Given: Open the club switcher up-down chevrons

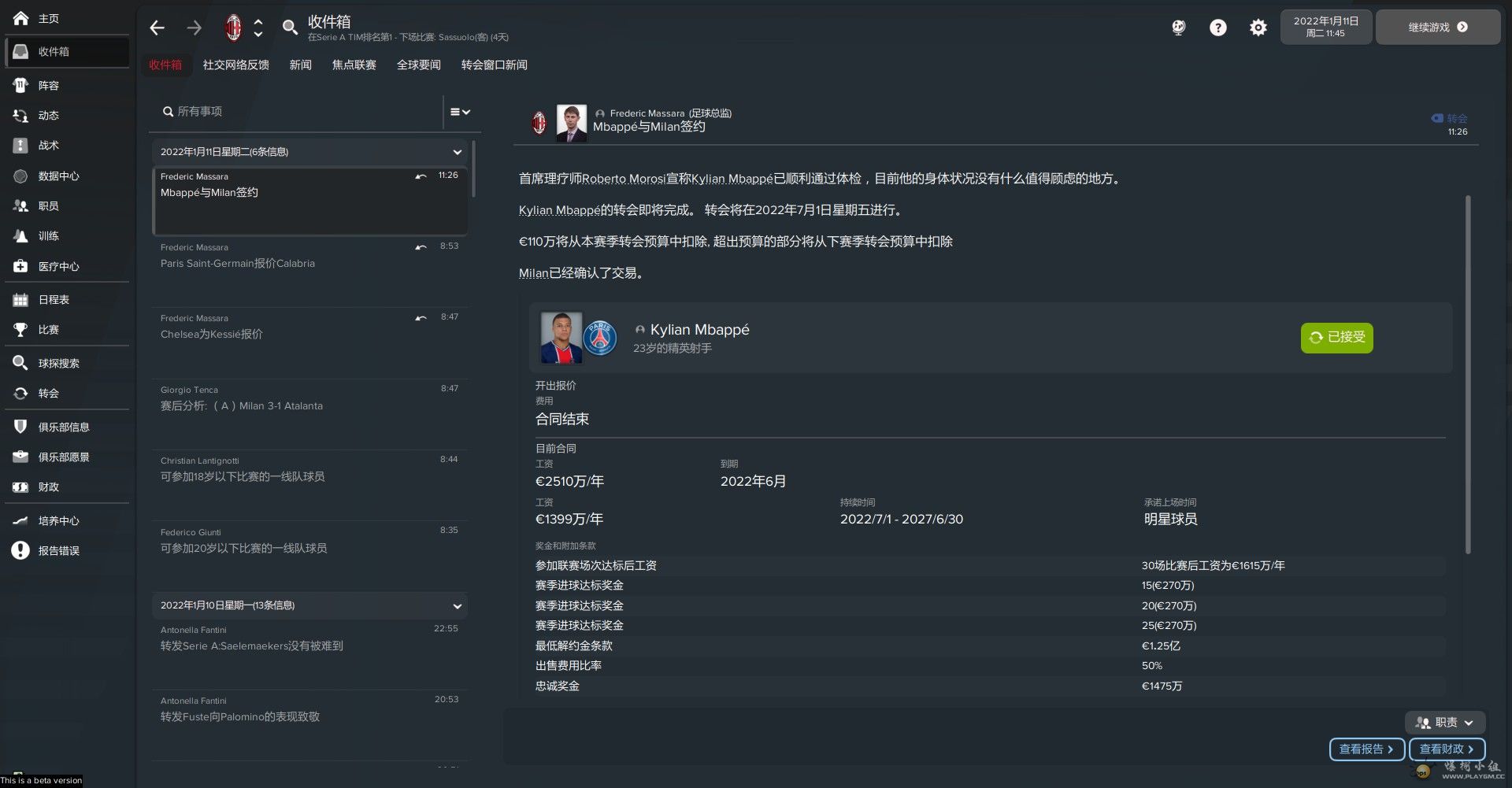Looking at the screenshot, I should [x=258, y=28].
